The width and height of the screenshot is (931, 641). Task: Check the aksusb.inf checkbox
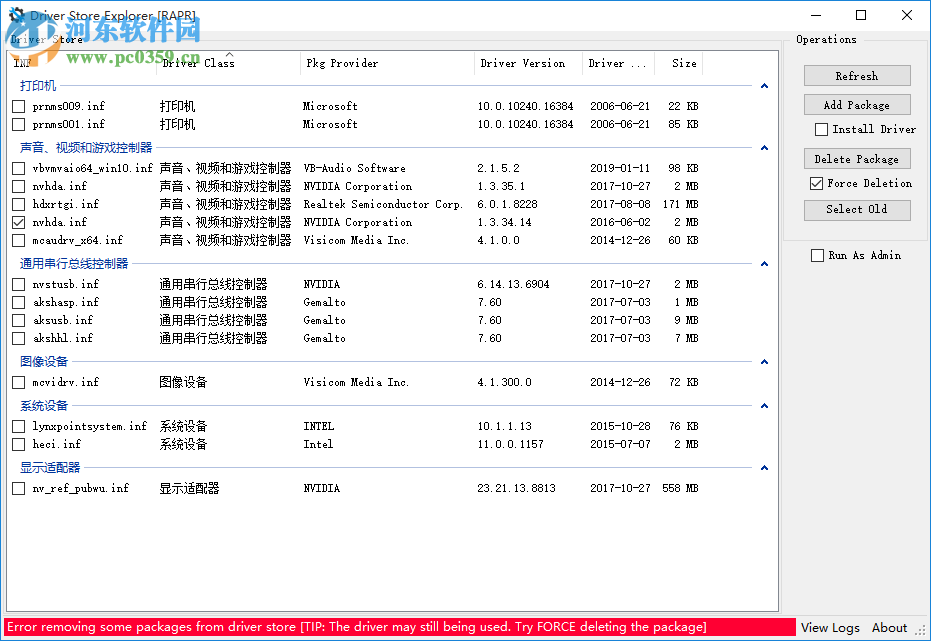coord(18,320)
